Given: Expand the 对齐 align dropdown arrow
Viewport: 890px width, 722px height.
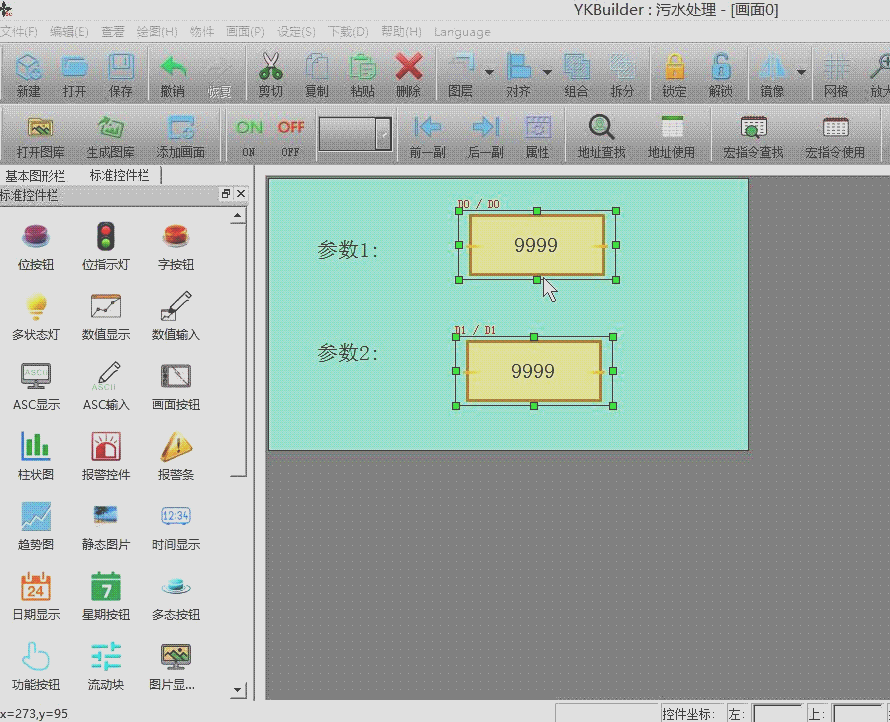Looking at the screenshot, I should [x=547, y=72].
